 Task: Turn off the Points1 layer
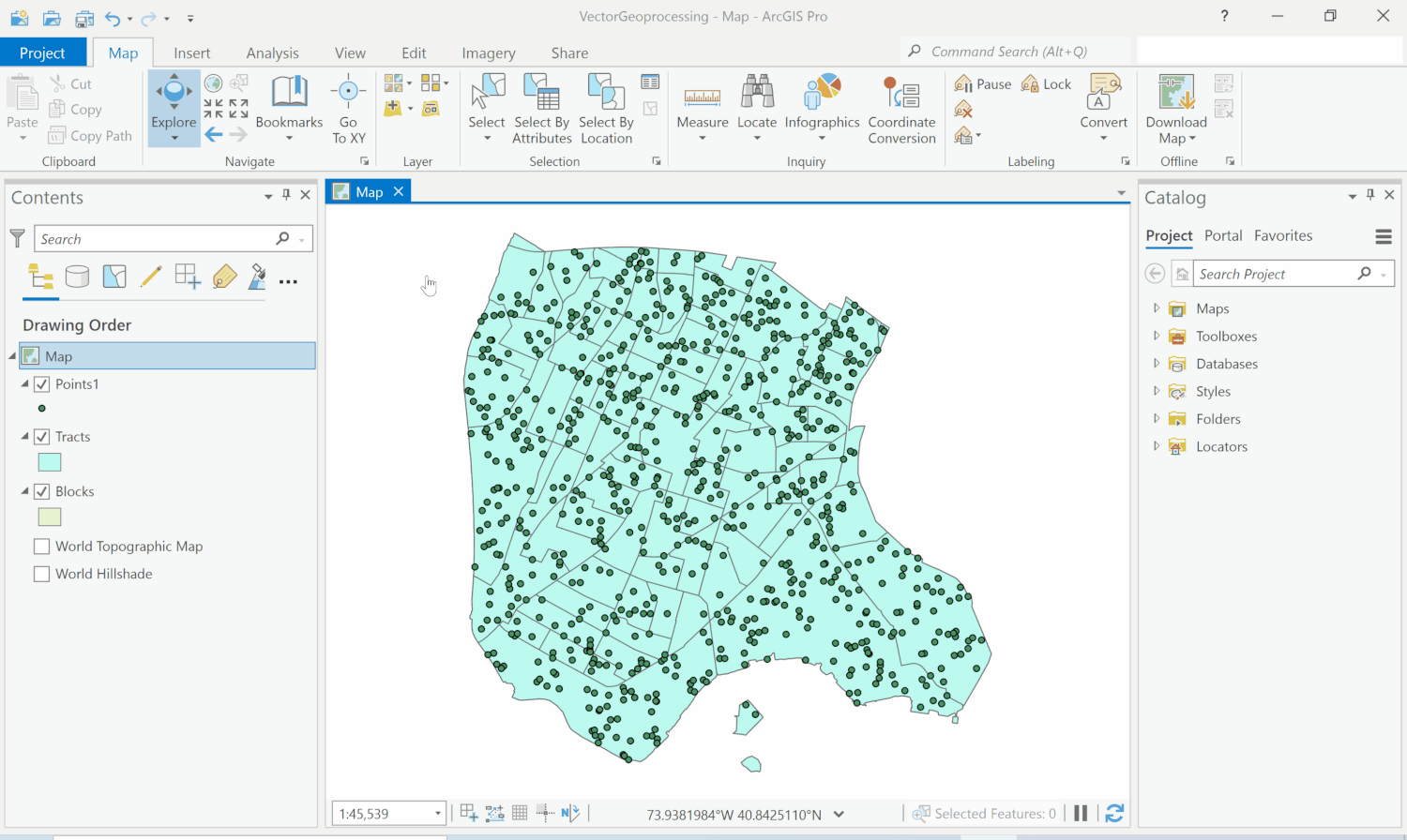tap(41, 383)
